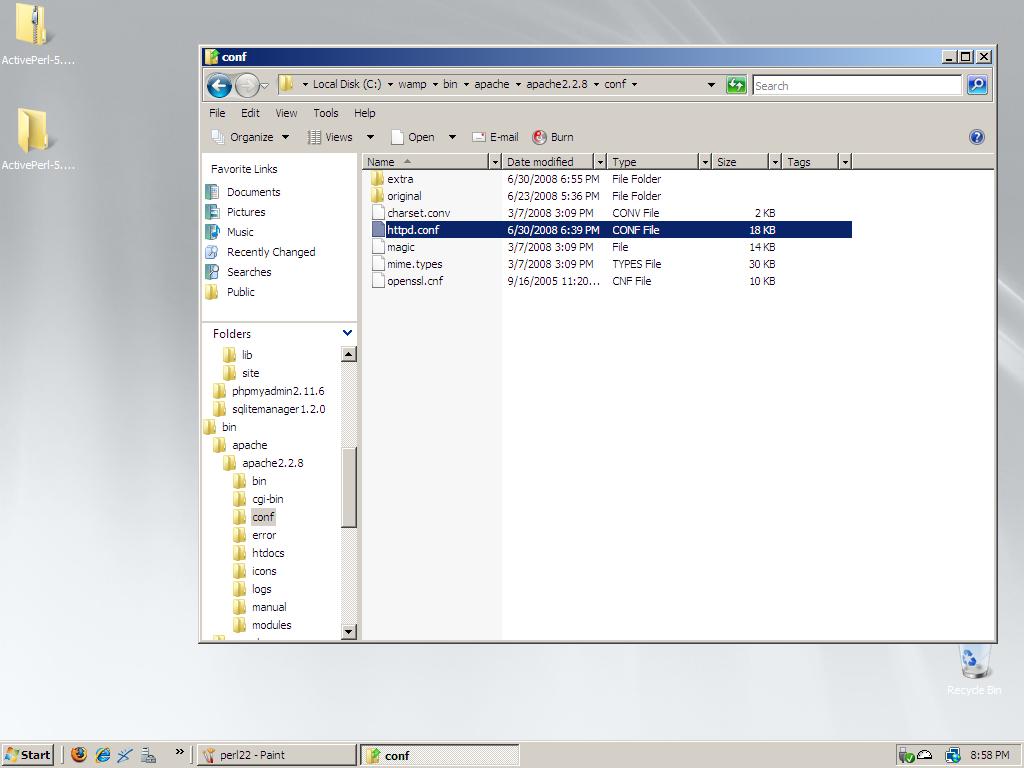The height and width of the screenshot is (768, 1024).
Task: Click the green Refresh icon in address bar
Action: (736, 85)
